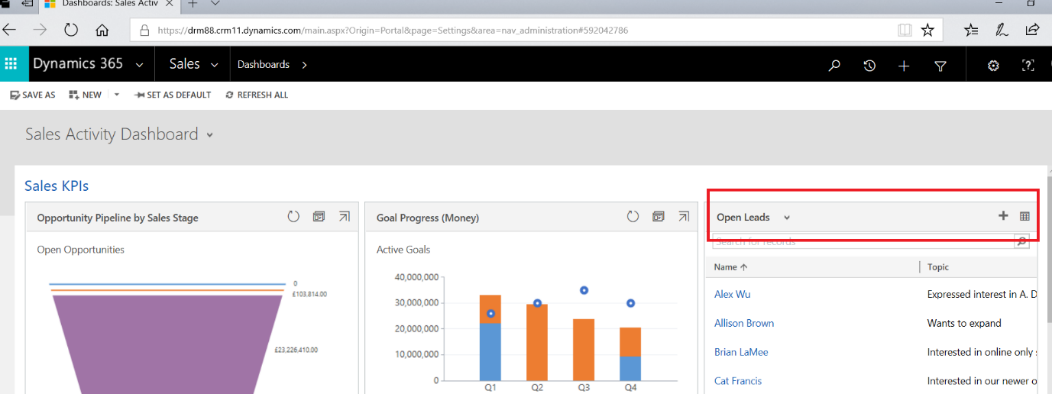Image resolution: width=1052 pixels, height=394 pixels.
Task: Expand the Sales area dropdown chevron
Action: (215, 65)
